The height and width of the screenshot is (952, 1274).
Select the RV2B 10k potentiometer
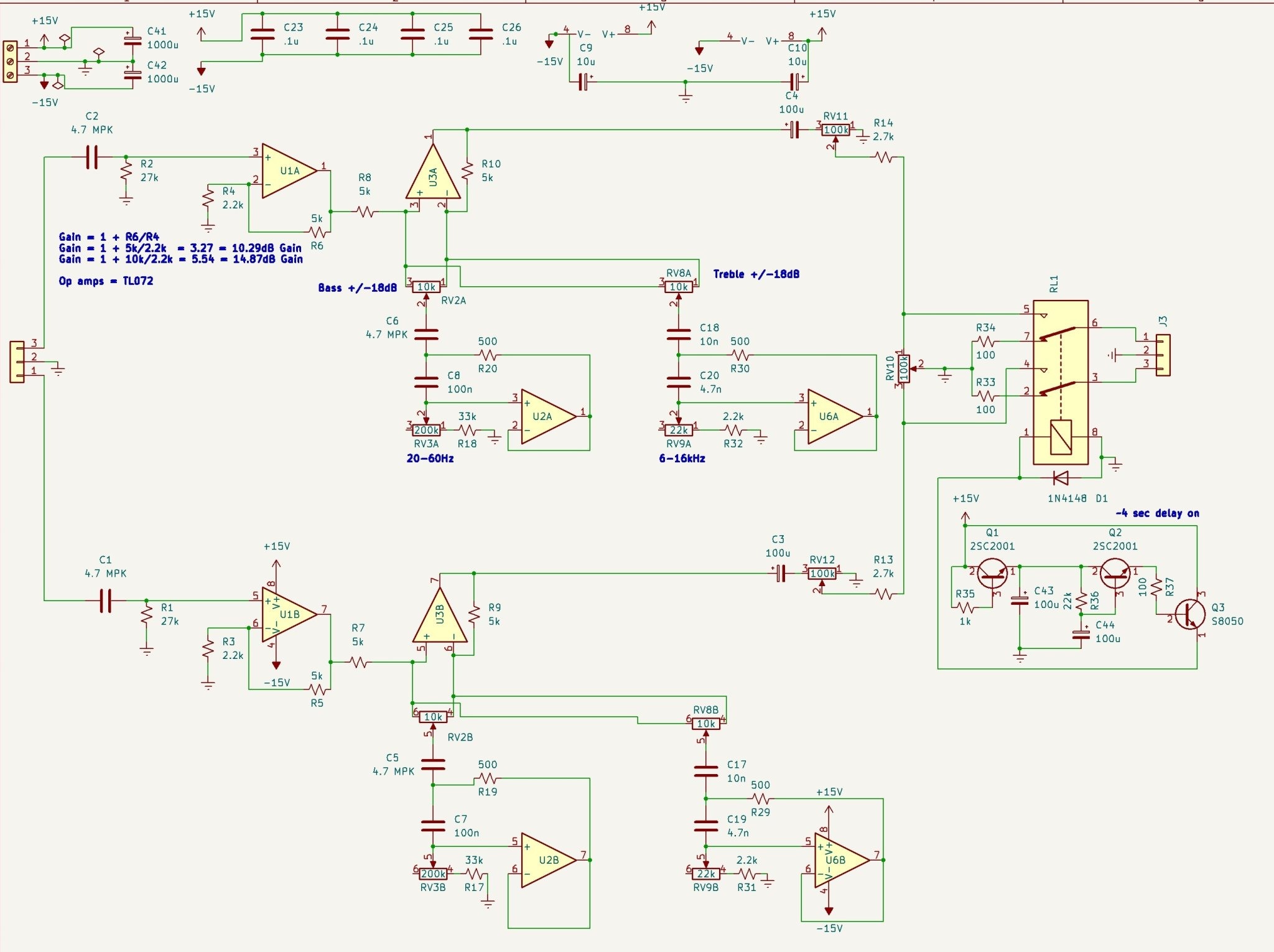[x=433, y=717]
